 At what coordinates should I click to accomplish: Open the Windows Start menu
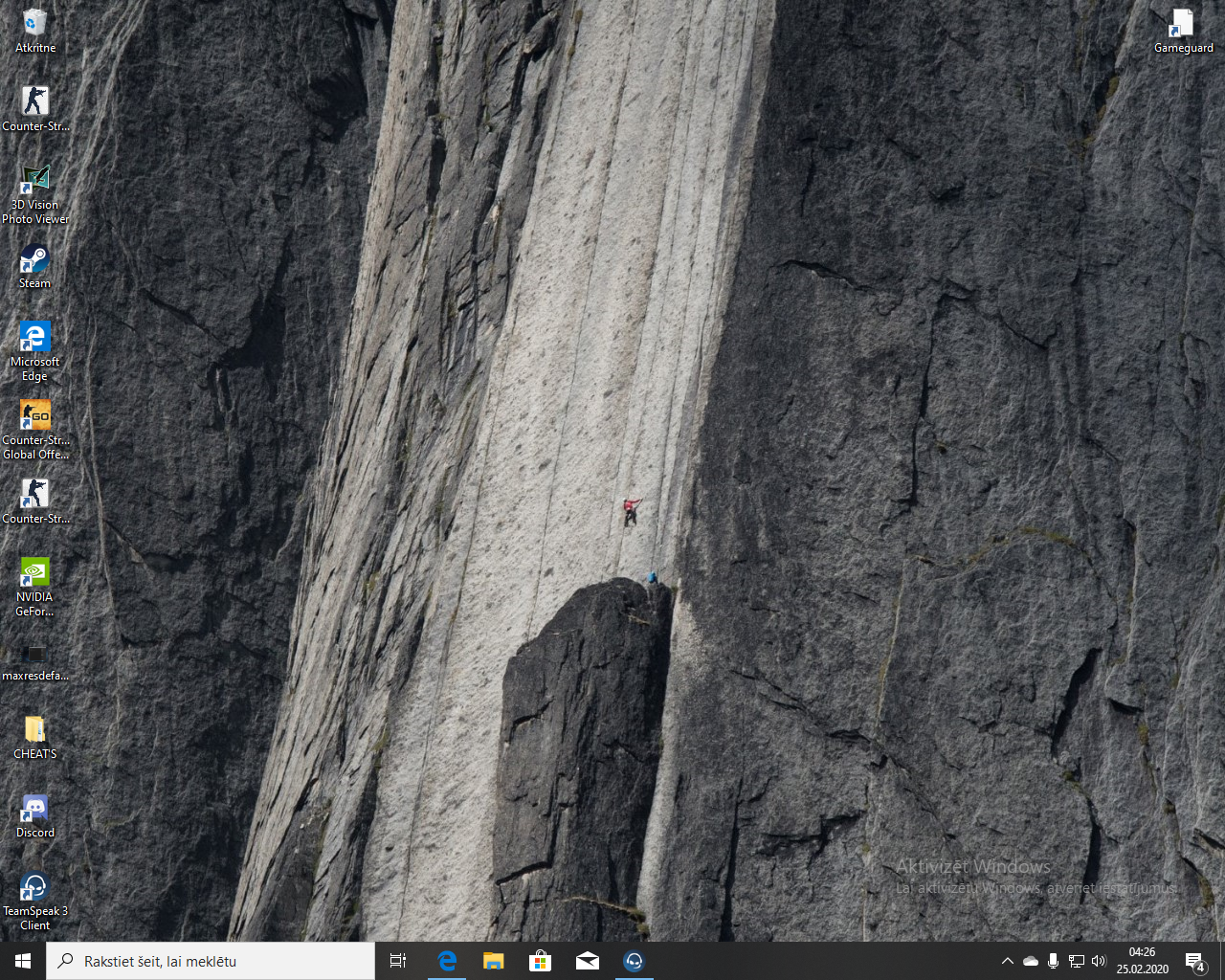pos(23,961)
